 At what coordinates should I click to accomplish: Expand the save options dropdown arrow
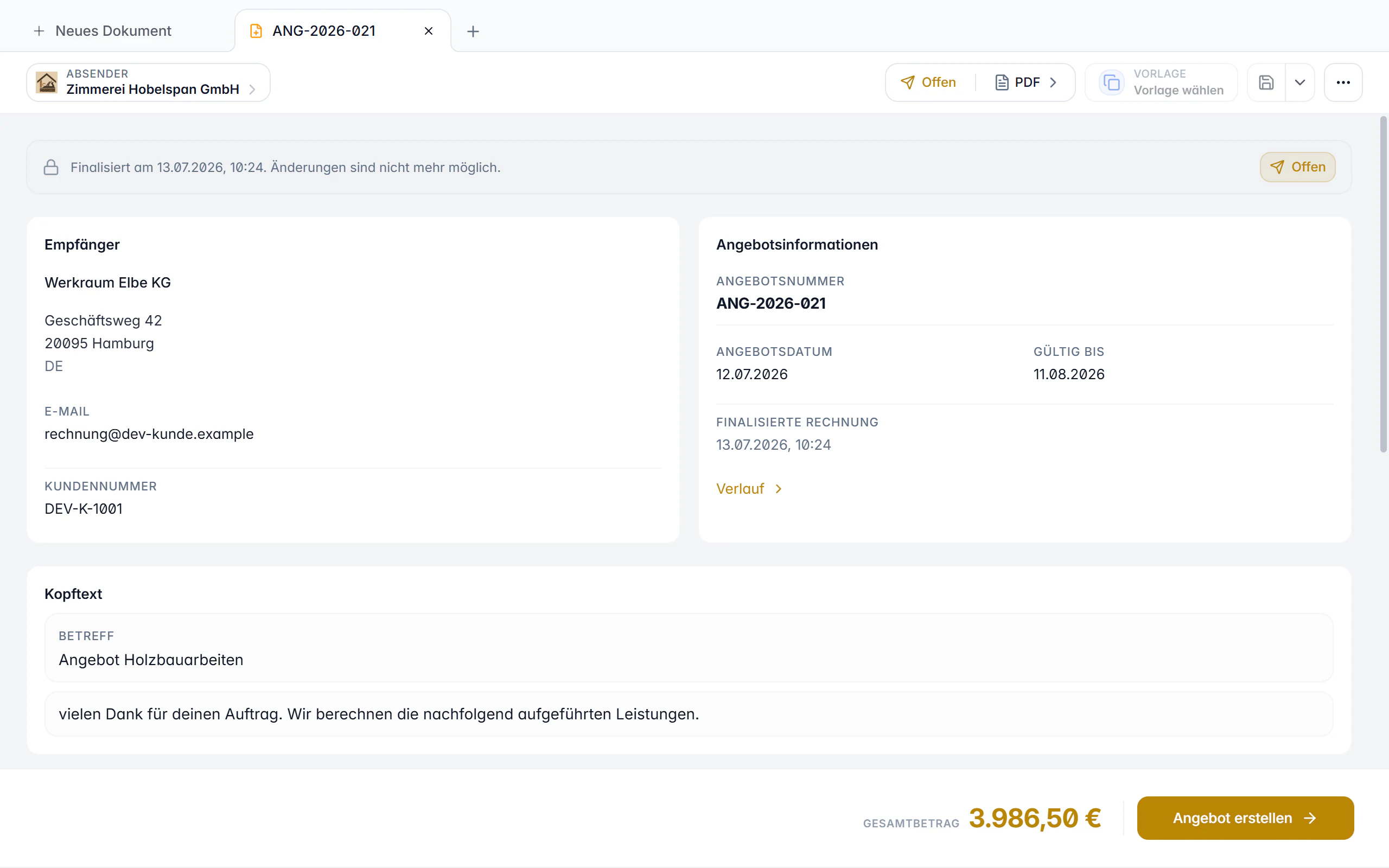pyautogui.click(x=1300, y=82)
